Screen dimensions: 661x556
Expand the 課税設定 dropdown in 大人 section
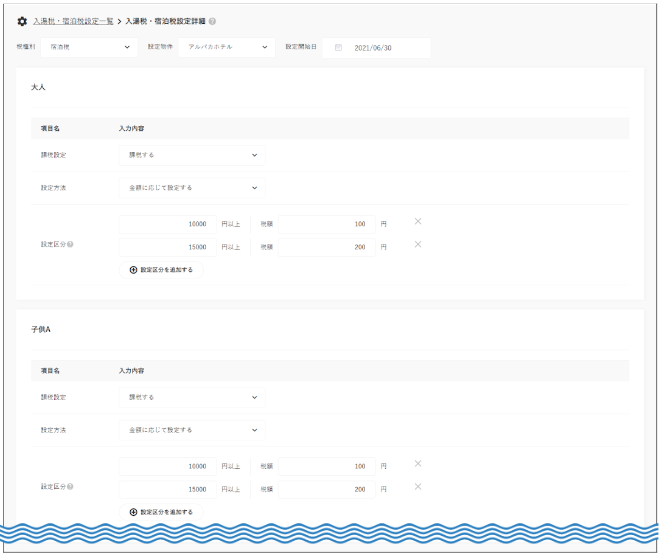point(190,155)
